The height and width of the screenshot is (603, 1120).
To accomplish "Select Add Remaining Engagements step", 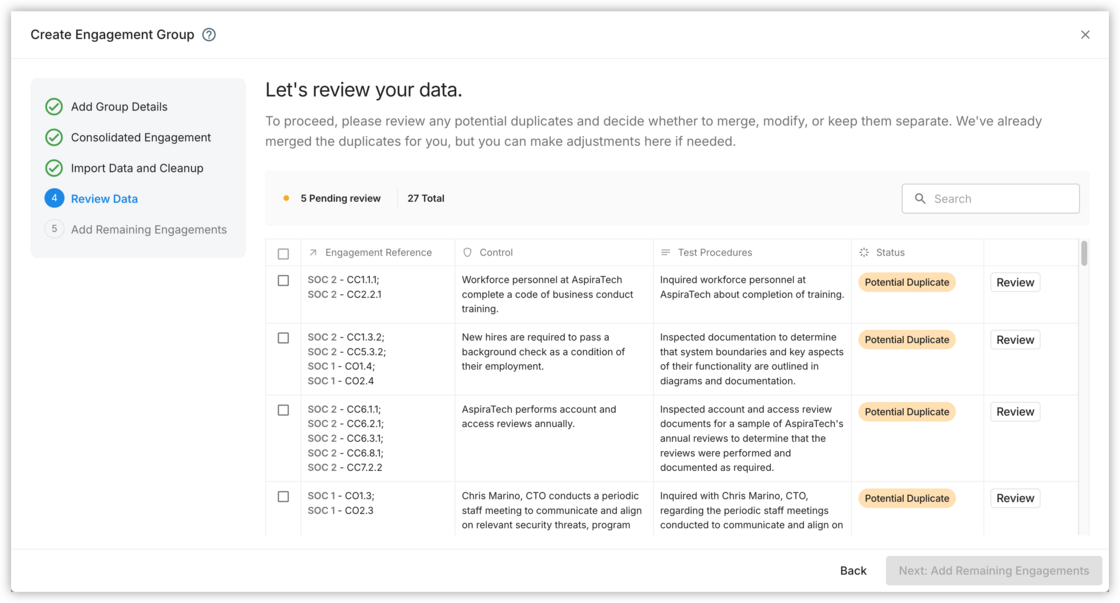I will (x=149, y=229).
